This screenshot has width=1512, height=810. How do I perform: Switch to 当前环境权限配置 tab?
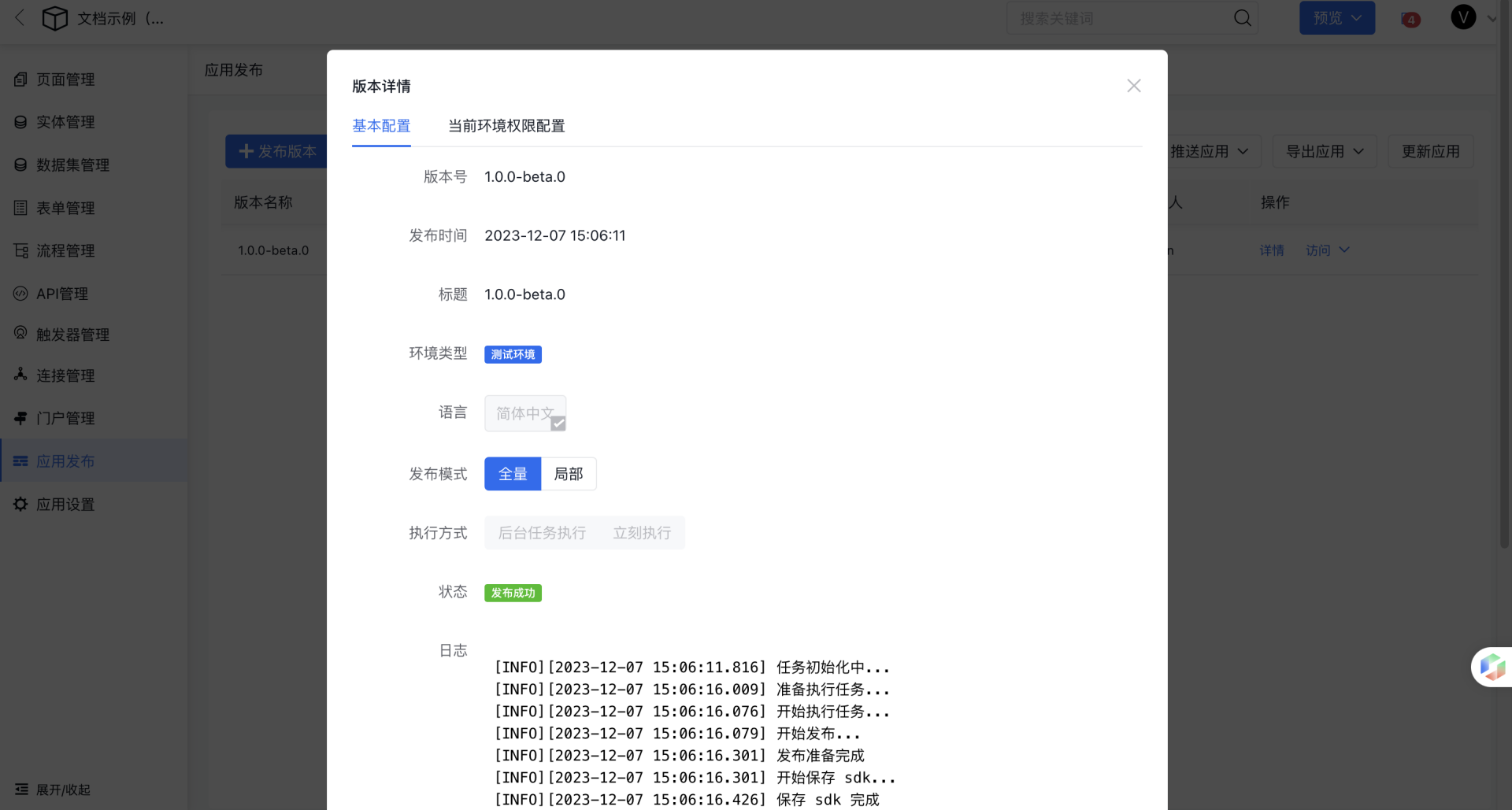coord(506,126)
